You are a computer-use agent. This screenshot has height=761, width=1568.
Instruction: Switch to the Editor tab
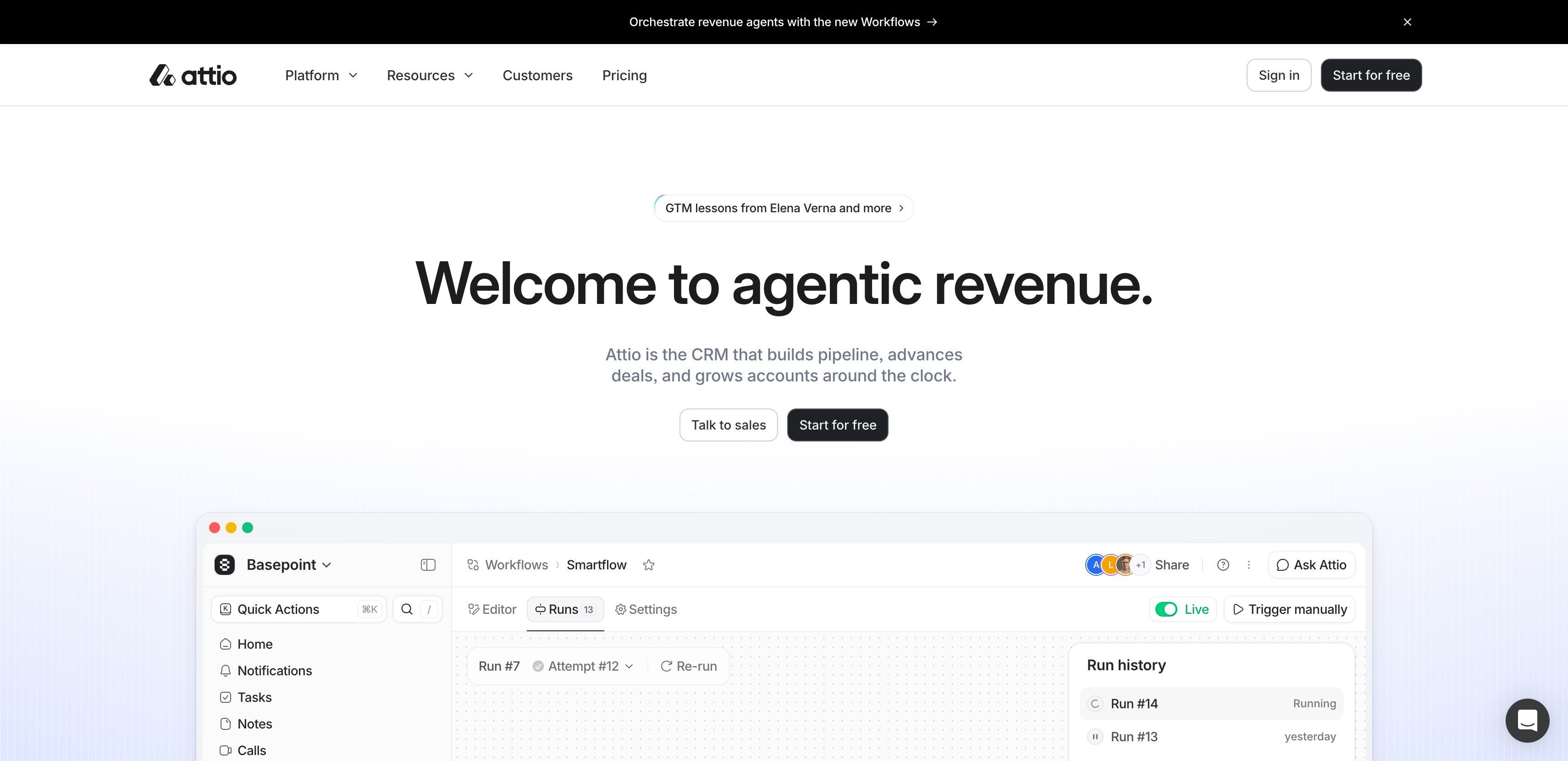(492, 609)
